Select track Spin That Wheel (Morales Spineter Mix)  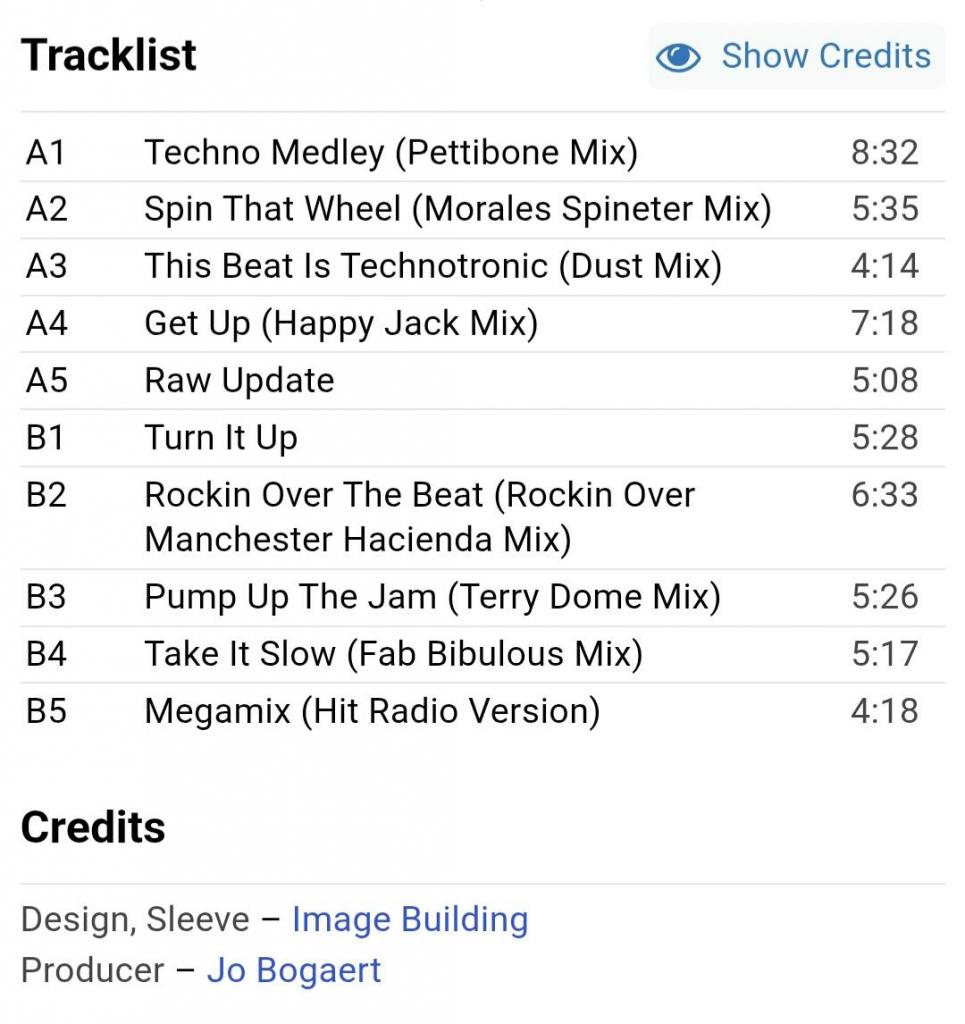[457, 210]
